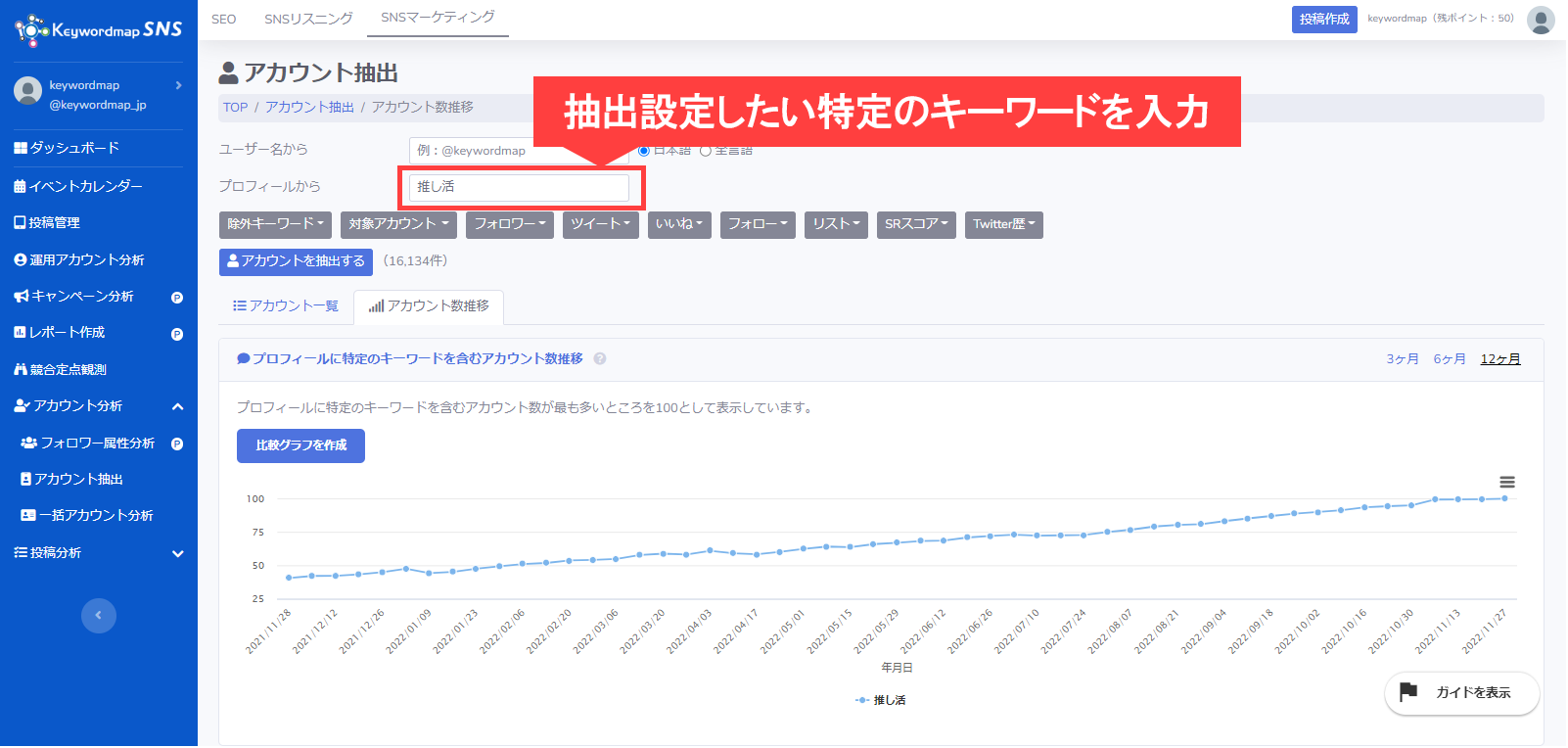Click the プロフィールから keyword input field

tap(519, 187)
